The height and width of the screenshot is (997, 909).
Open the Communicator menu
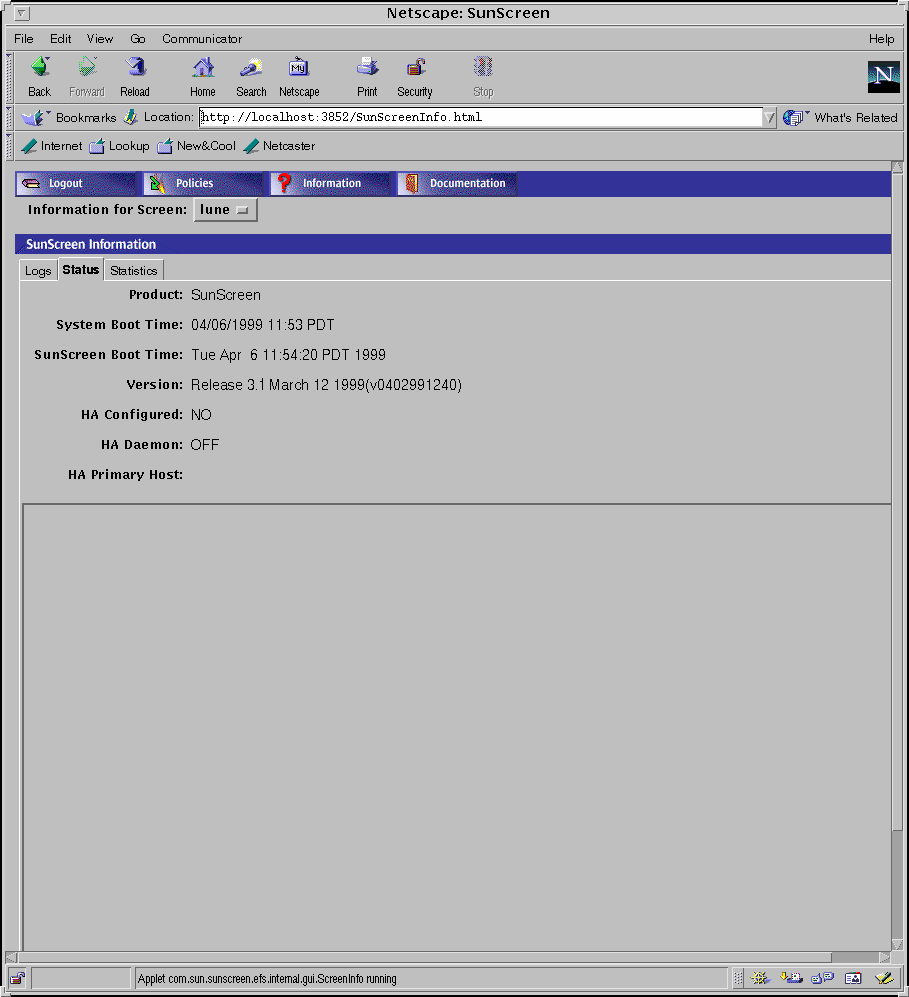(x=202, y=39)
